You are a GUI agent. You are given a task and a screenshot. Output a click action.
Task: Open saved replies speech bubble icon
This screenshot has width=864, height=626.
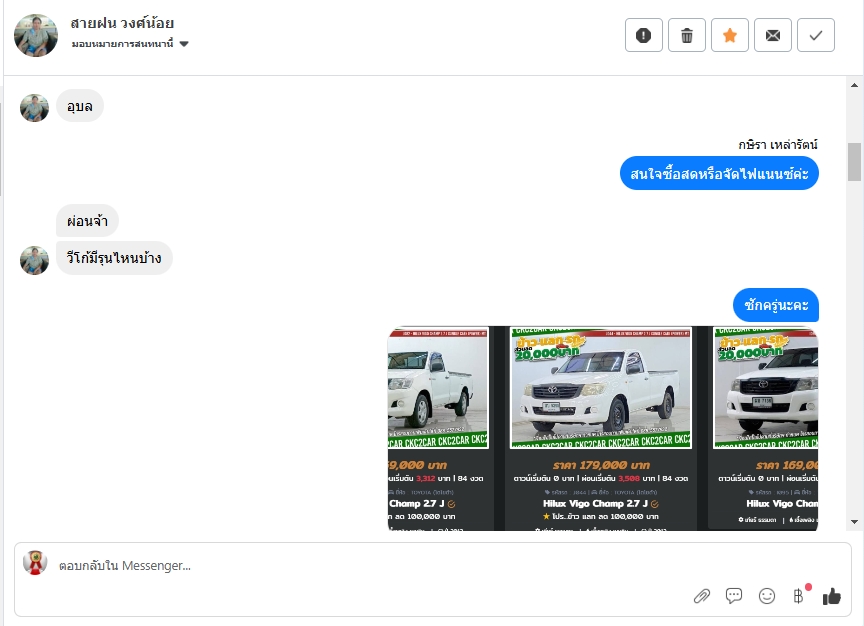(x=734, y=596)
